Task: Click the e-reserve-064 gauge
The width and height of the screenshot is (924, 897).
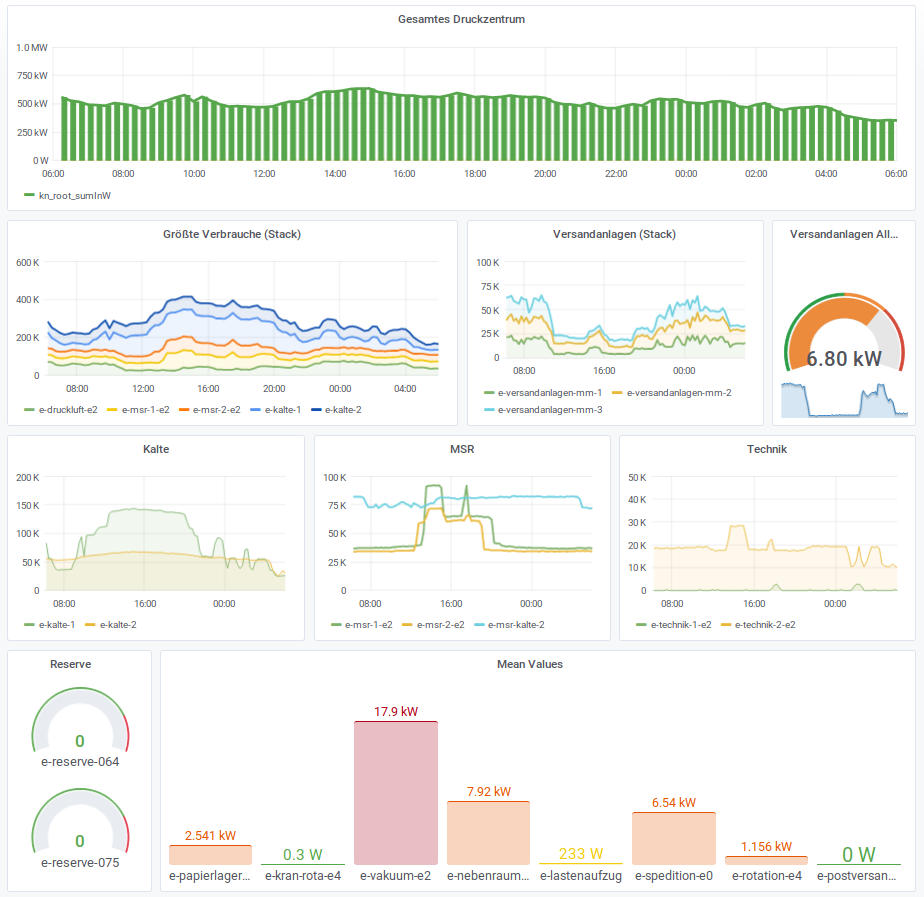Action: click(x=80, y=728)
